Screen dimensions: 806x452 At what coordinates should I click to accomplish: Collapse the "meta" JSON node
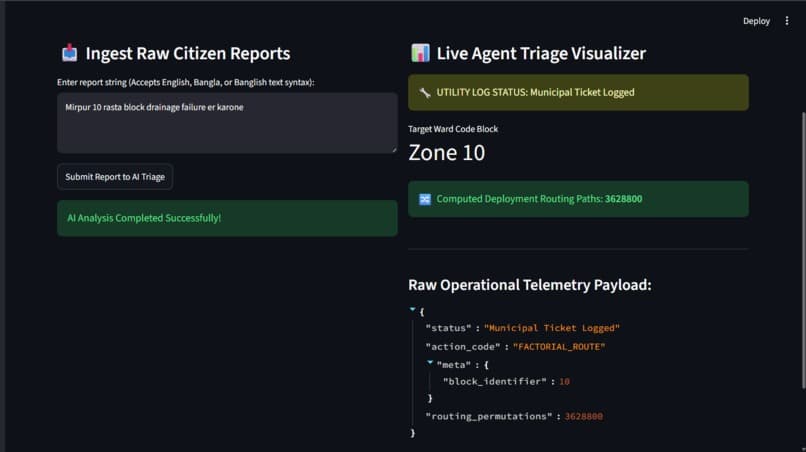coord(430,363)
